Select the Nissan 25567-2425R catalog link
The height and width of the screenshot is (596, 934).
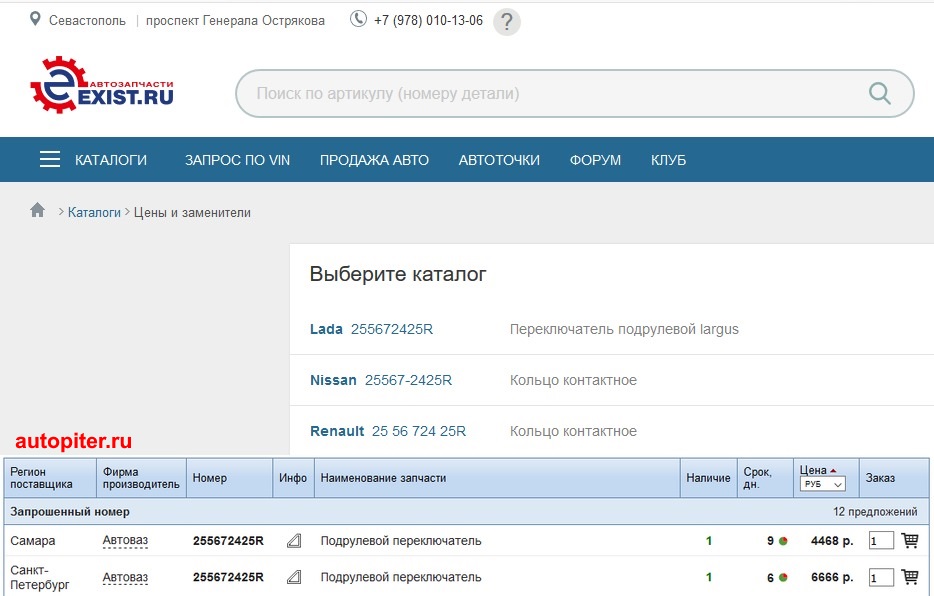pos(381,380)
